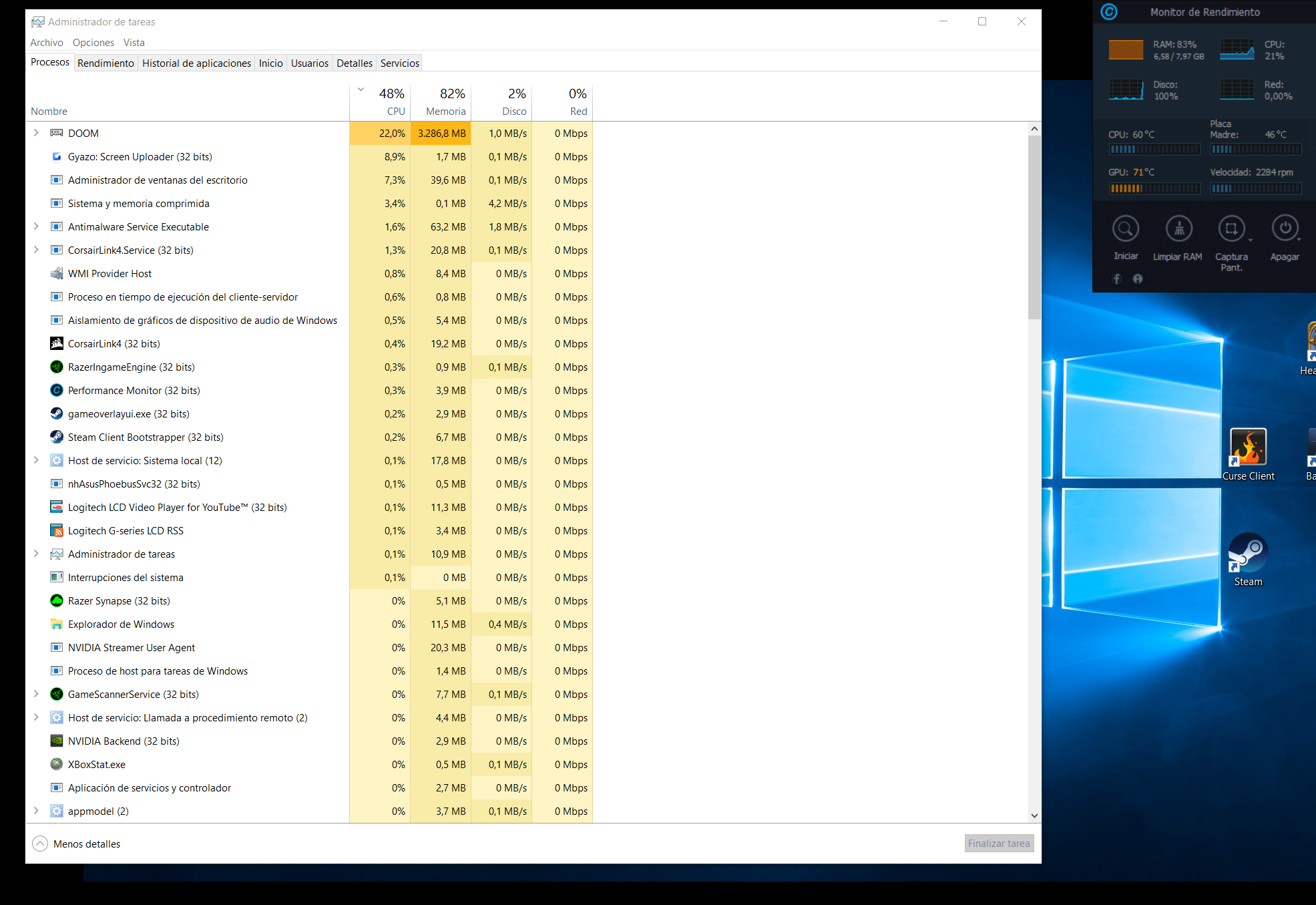This screenshot has width=1316, height=905.
Task: Expand Host de servicio: Sistema local
Action: coord(36,460)
